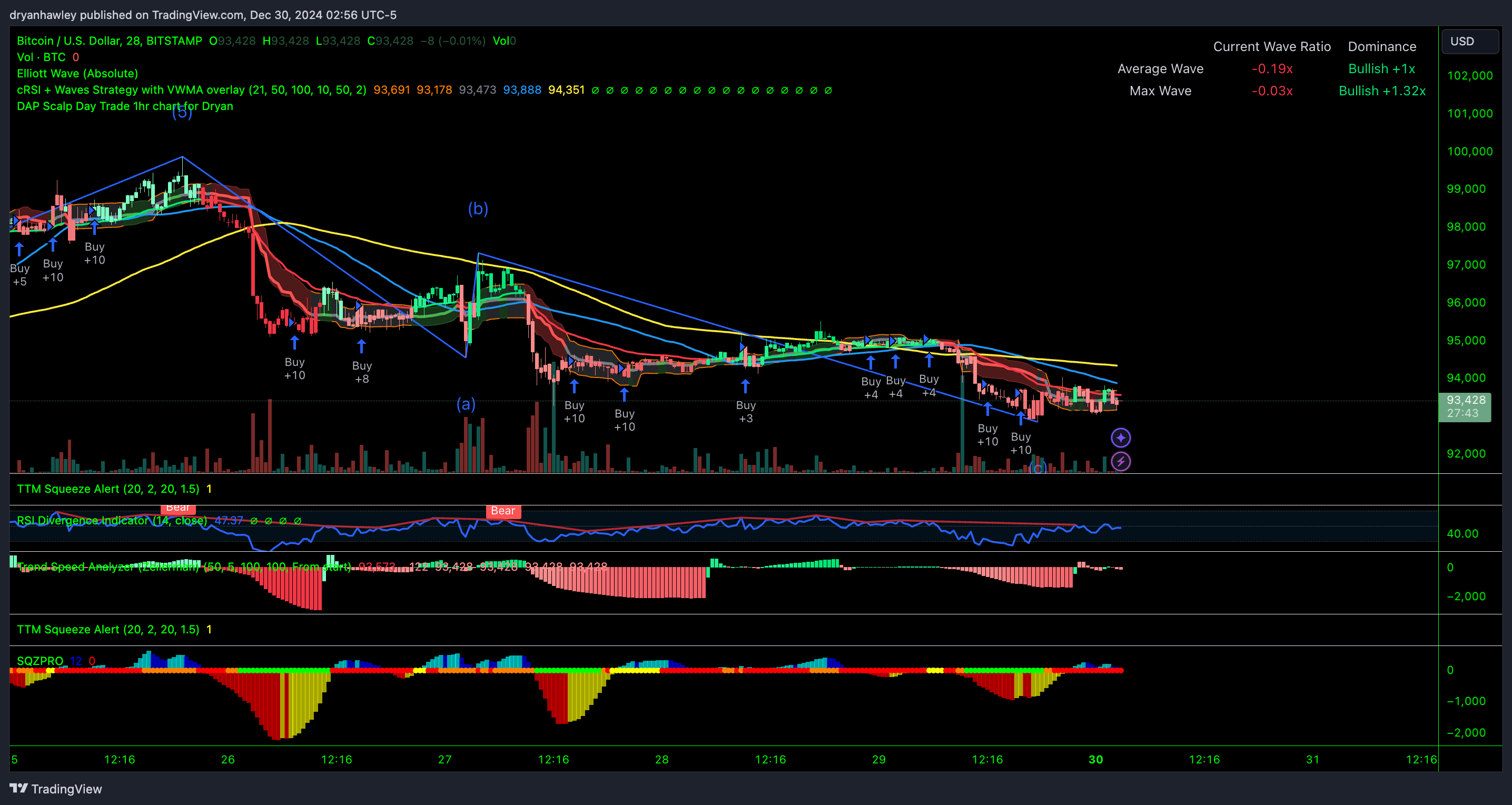This screenshot has height=805, width=1512.
Task: Click the 100,000 price axis label
Action: tap(1470, 152)
